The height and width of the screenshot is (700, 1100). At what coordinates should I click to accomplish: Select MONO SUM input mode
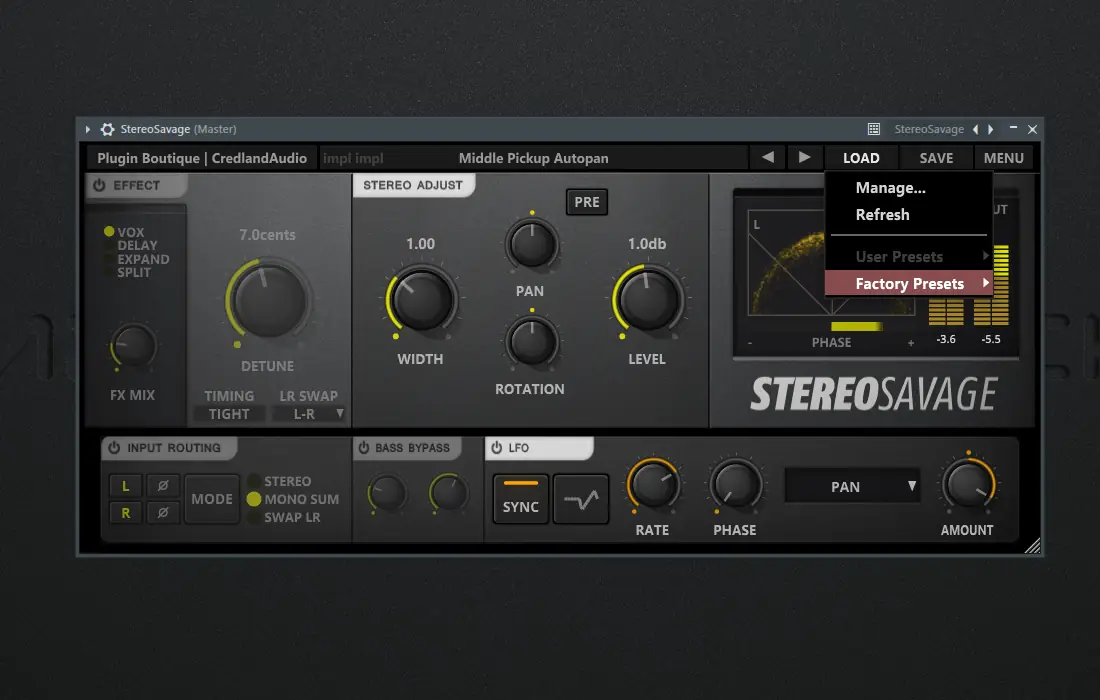[x=293, y=499]
